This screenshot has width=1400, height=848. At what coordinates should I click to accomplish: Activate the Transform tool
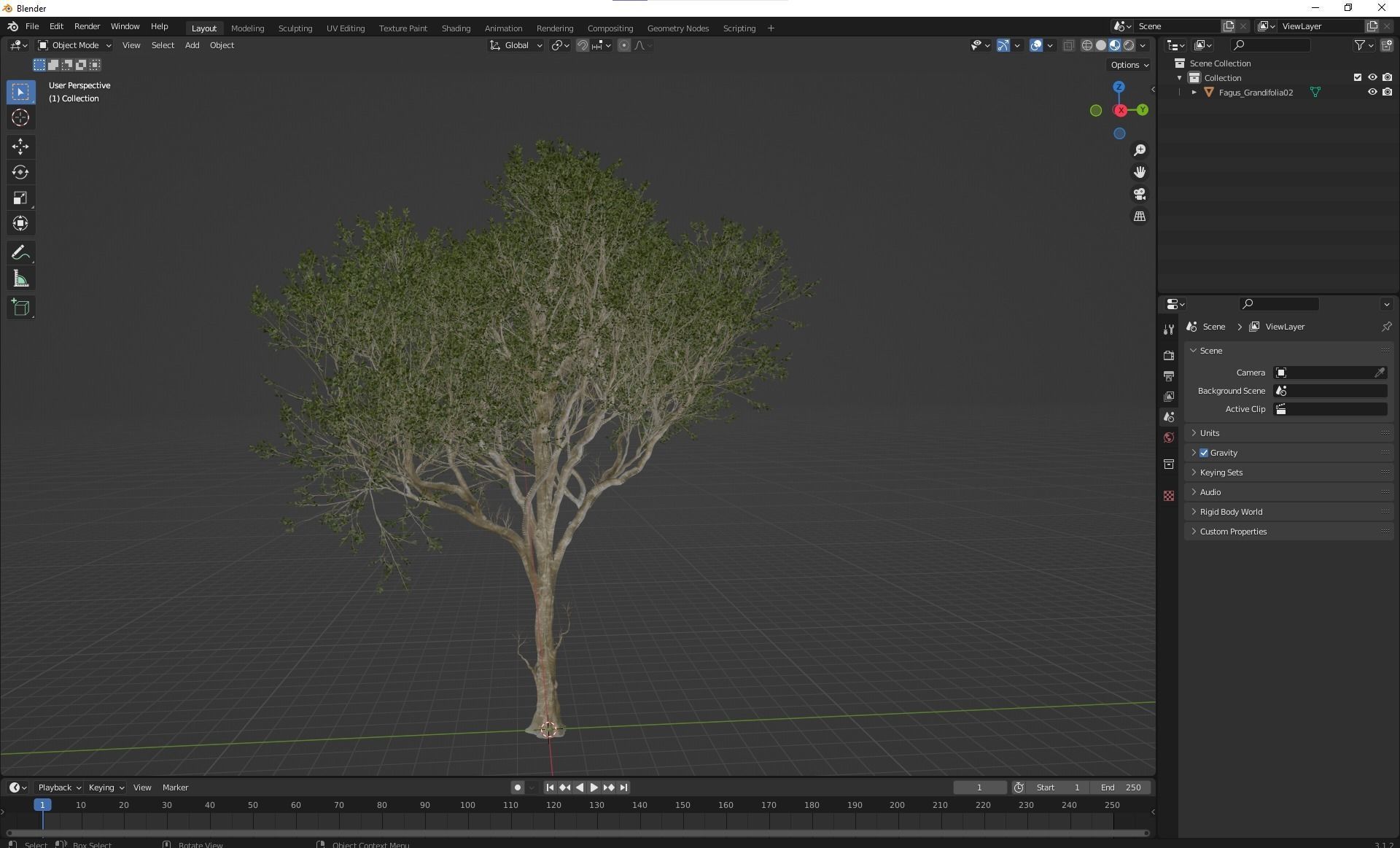(20, 223)
